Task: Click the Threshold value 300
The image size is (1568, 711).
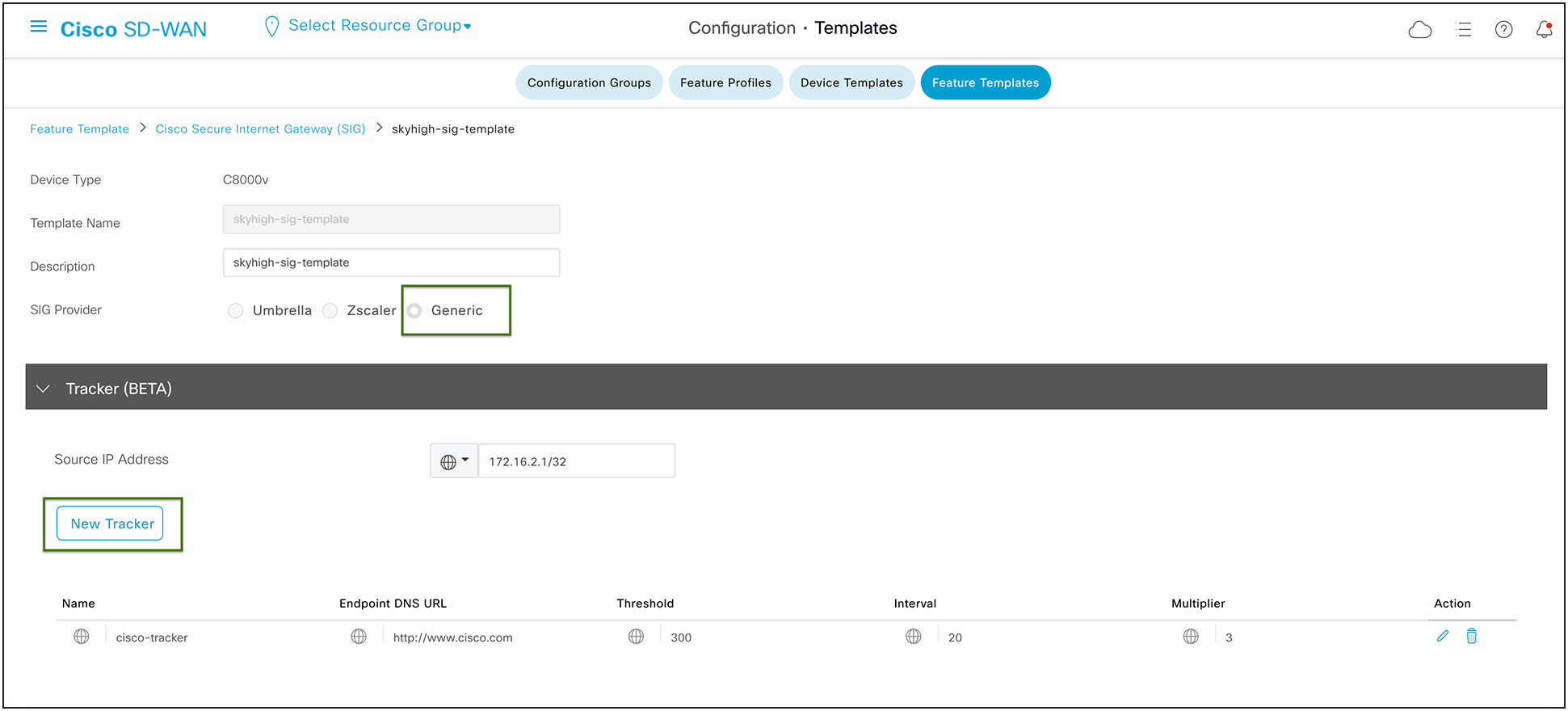Action: click(x=681, y=637)
